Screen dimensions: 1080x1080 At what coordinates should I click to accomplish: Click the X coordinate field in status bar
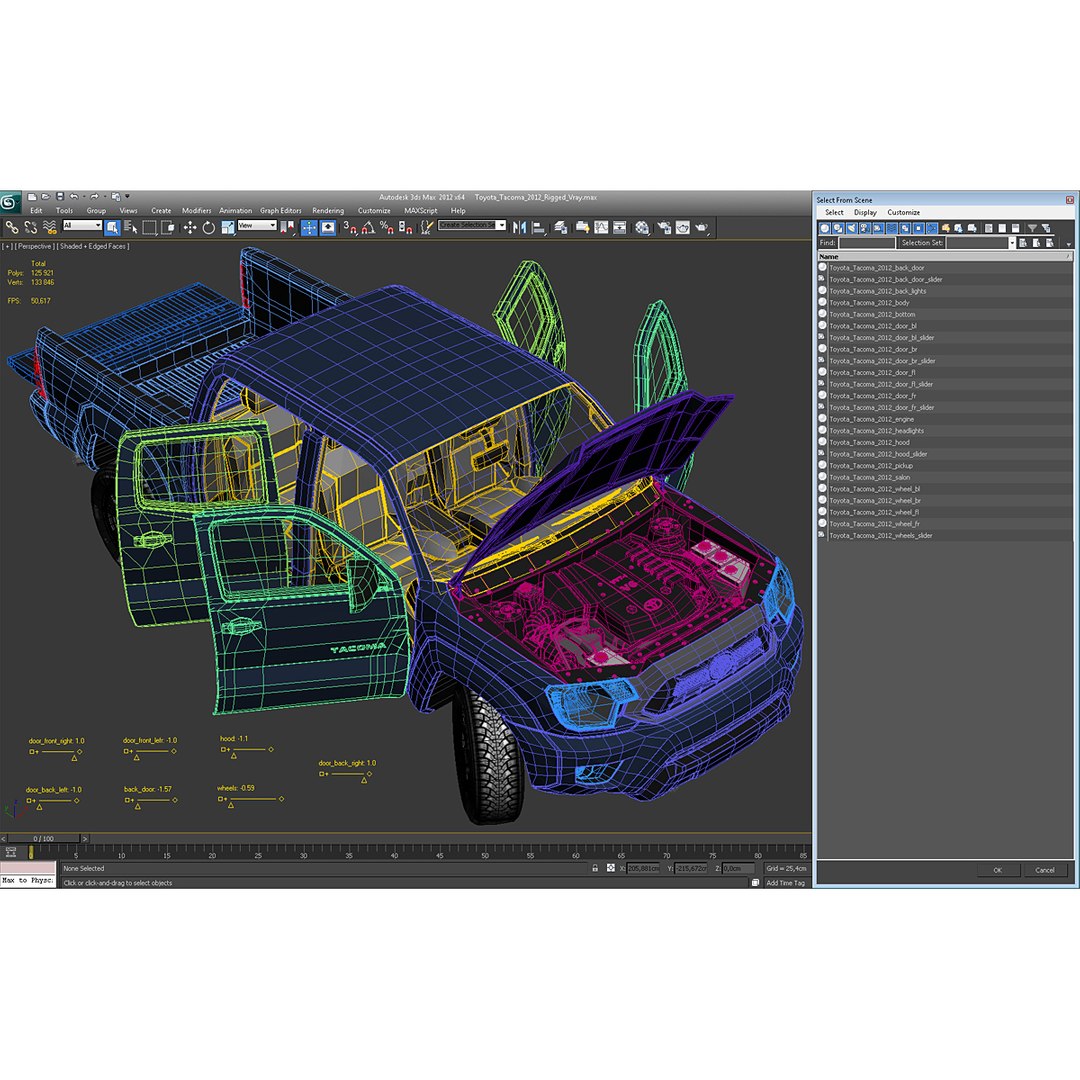pyautogui.click(x=643, y=869)
